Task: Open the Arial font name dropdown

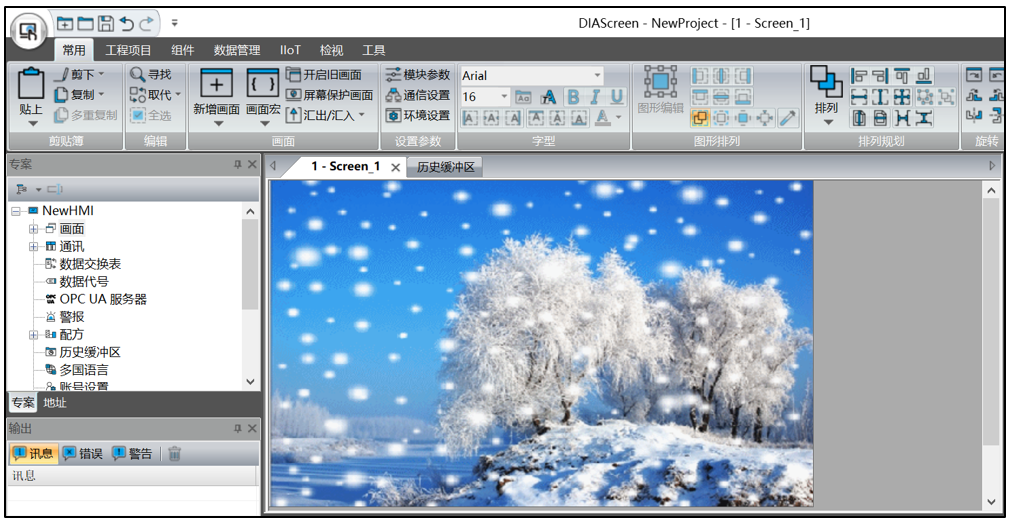Action: [x=598, y=76]
